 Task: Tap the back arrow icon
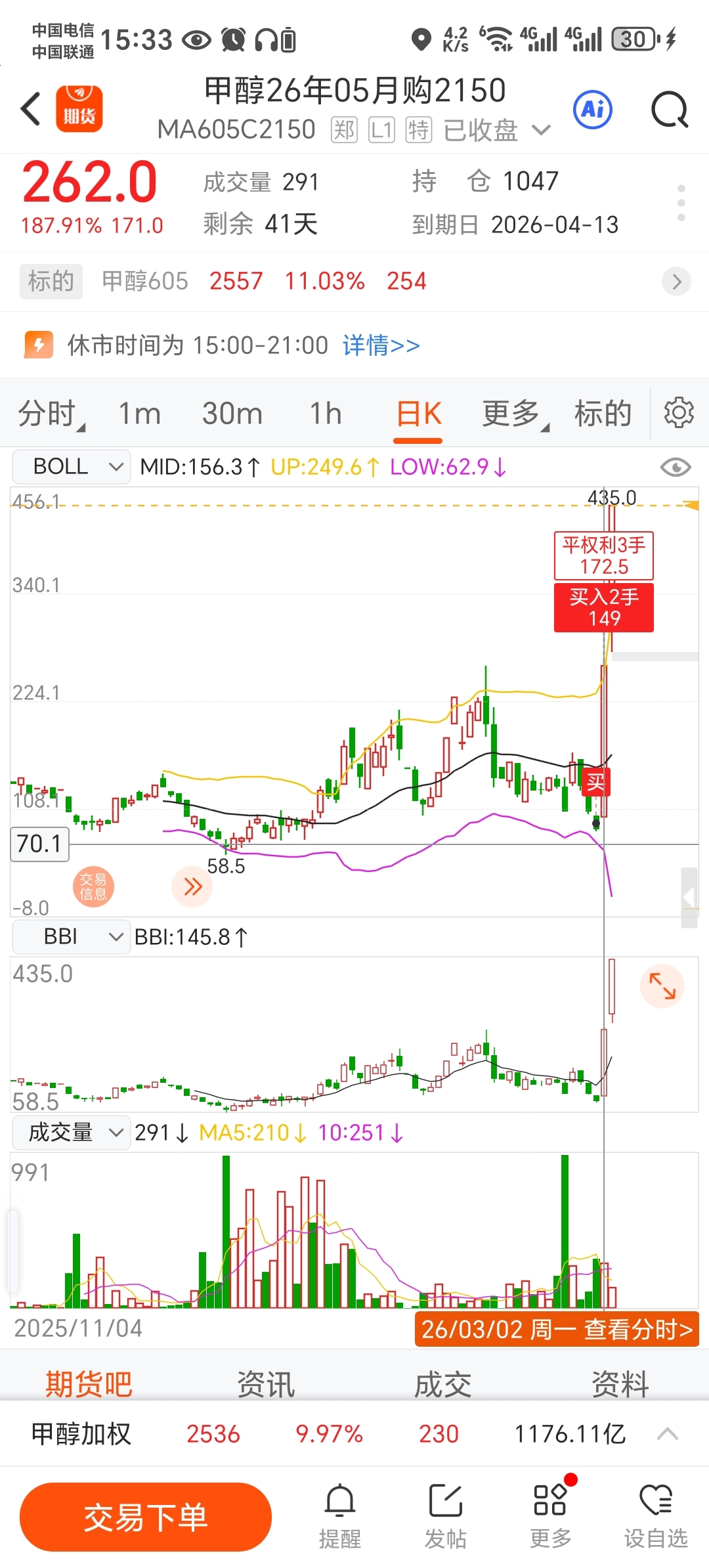31,109
